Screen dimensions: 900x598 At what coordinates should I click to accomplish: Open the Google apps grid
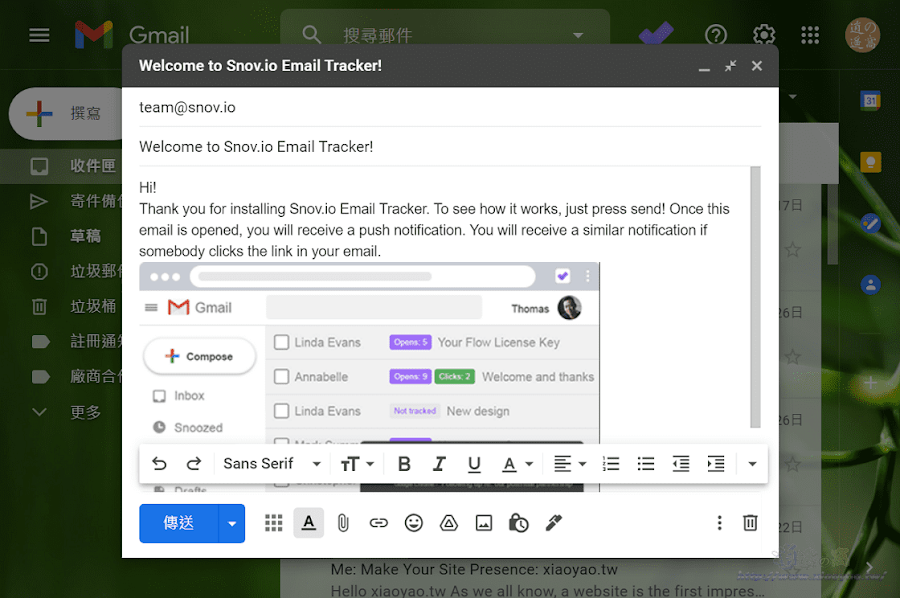point(810,36)
